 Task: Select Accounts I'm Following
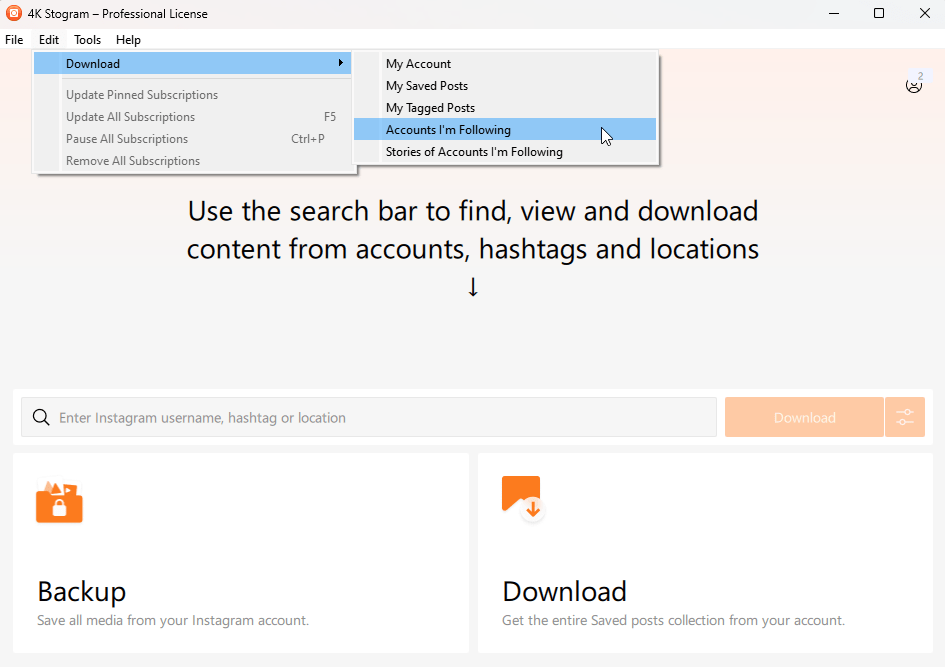(x=505, y=130)
